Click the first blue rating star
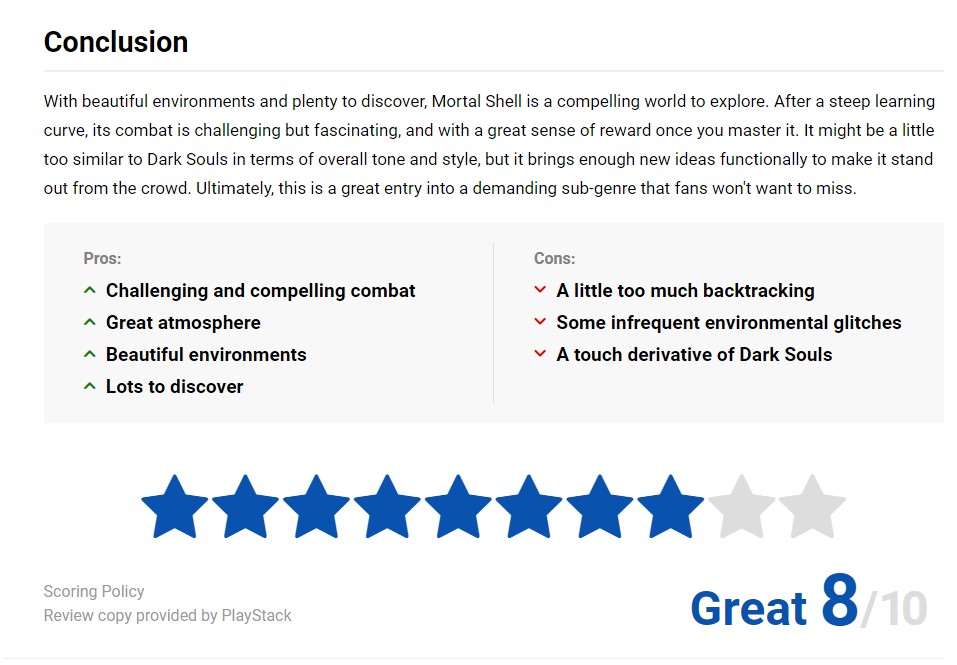The image size is (957, 665). coord(175,508)
